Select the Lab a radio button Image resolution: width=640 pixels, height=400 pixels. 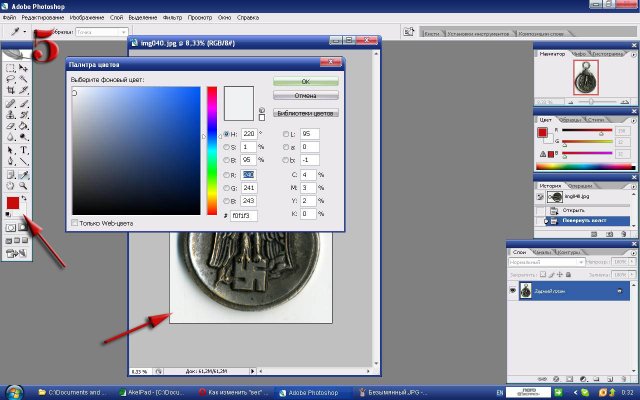[x=286, y=147]
